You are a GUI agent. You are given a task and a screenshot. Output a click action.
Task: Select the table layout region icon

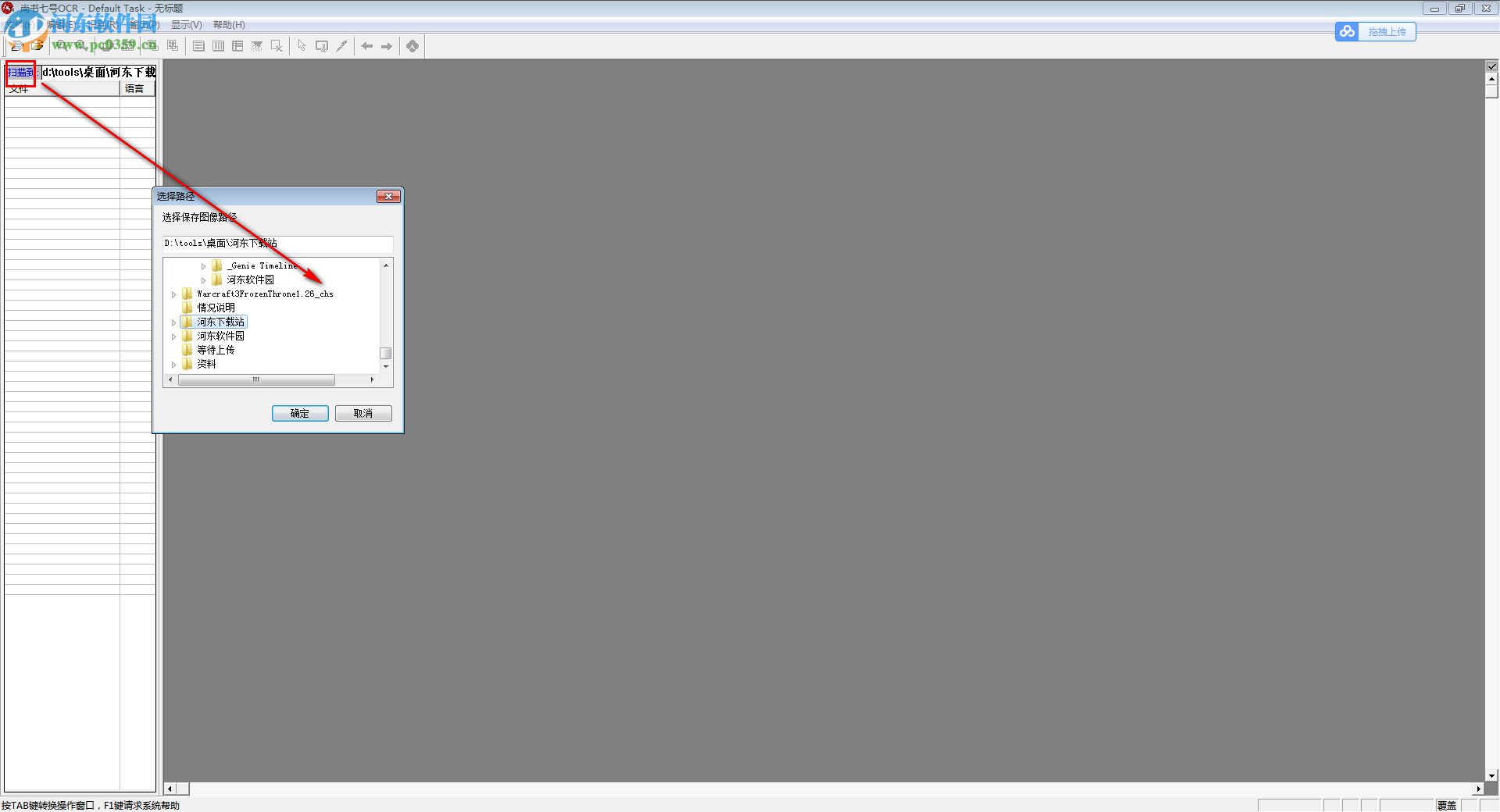point(237,46)
